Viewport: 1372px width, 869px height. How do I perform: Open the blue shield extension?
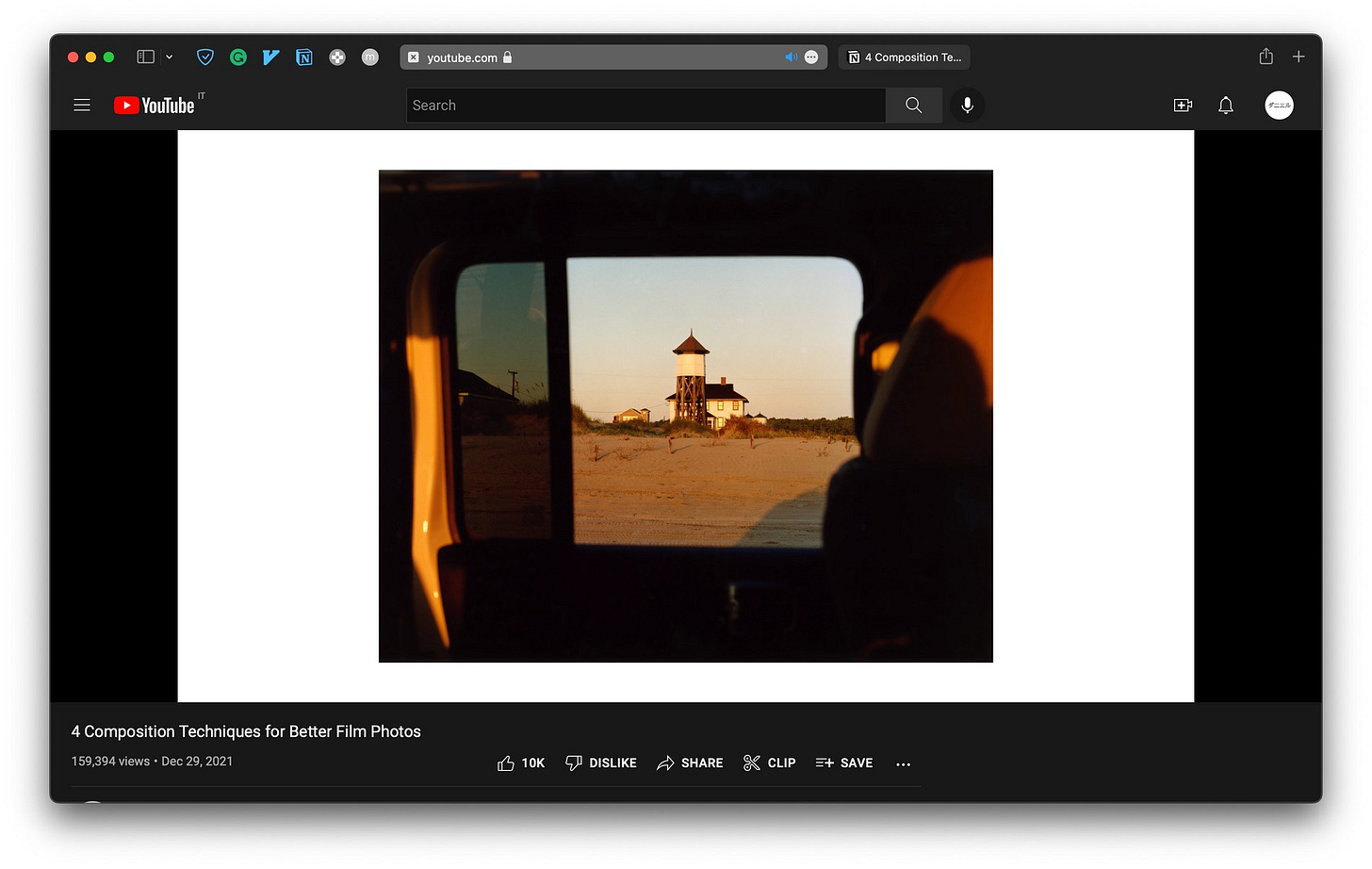point(204,57)
